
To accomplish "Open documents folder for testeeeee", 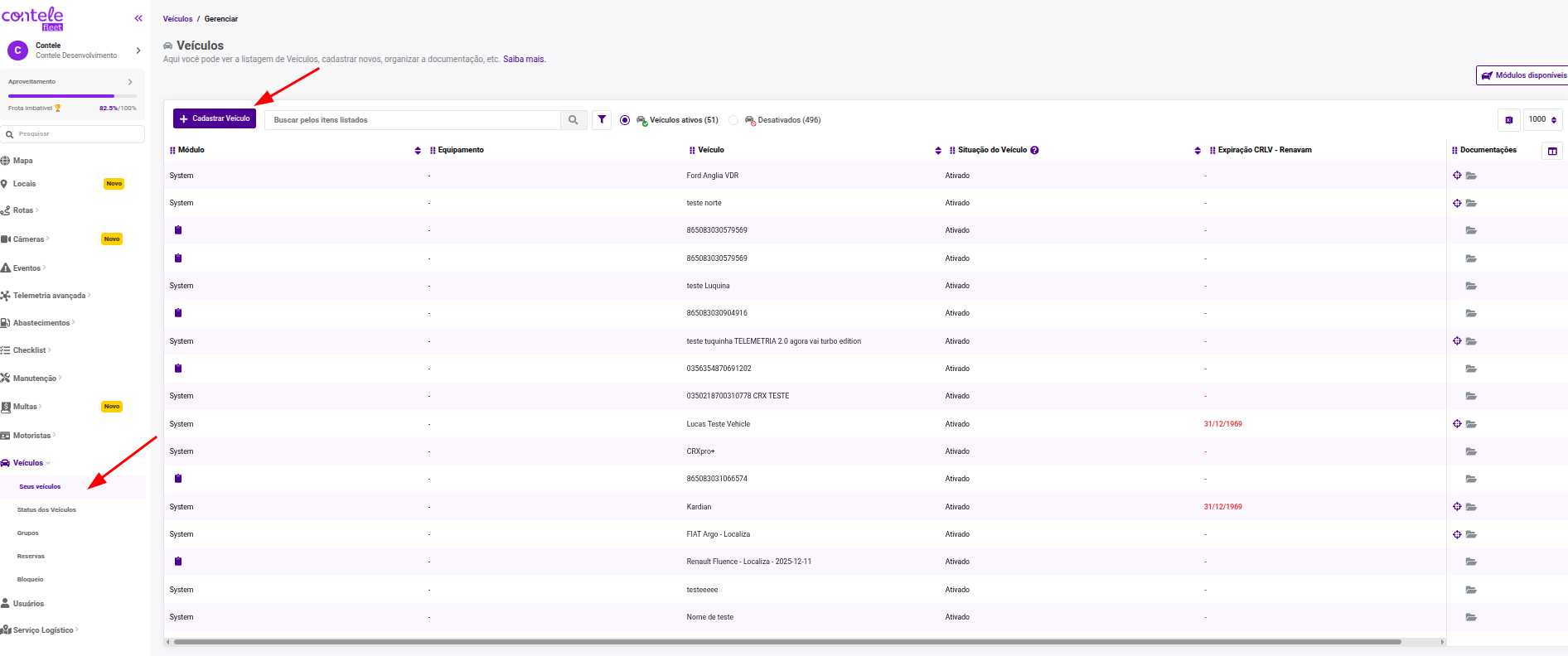I will [1471, 590].
